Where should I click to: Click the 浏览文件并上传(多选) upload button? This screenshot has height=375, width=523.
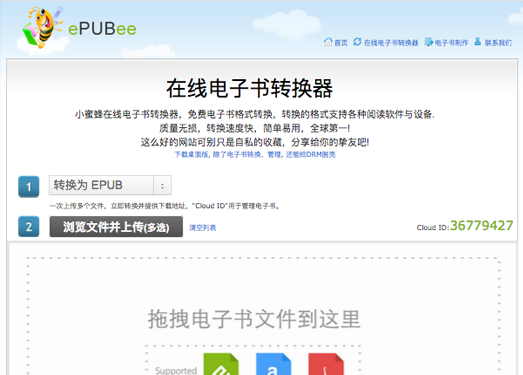coord(116,227)
